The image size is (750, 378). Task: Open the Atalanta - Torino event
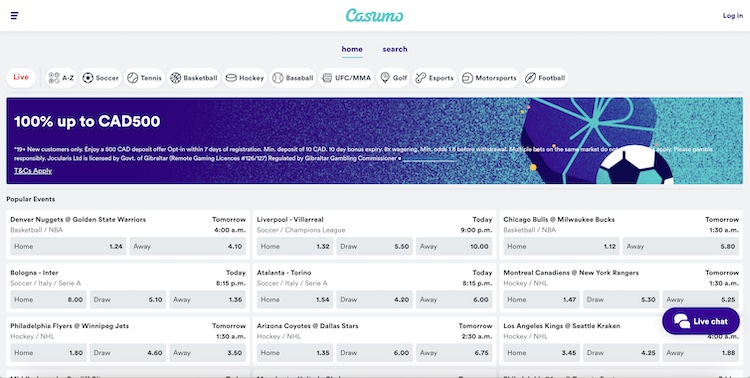pyautogui.click(x=284, y=273)
